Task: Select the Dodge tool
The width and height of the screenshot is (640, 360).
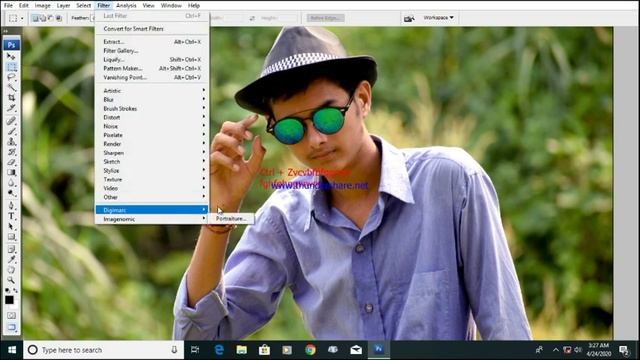Action: coord(11,193)
